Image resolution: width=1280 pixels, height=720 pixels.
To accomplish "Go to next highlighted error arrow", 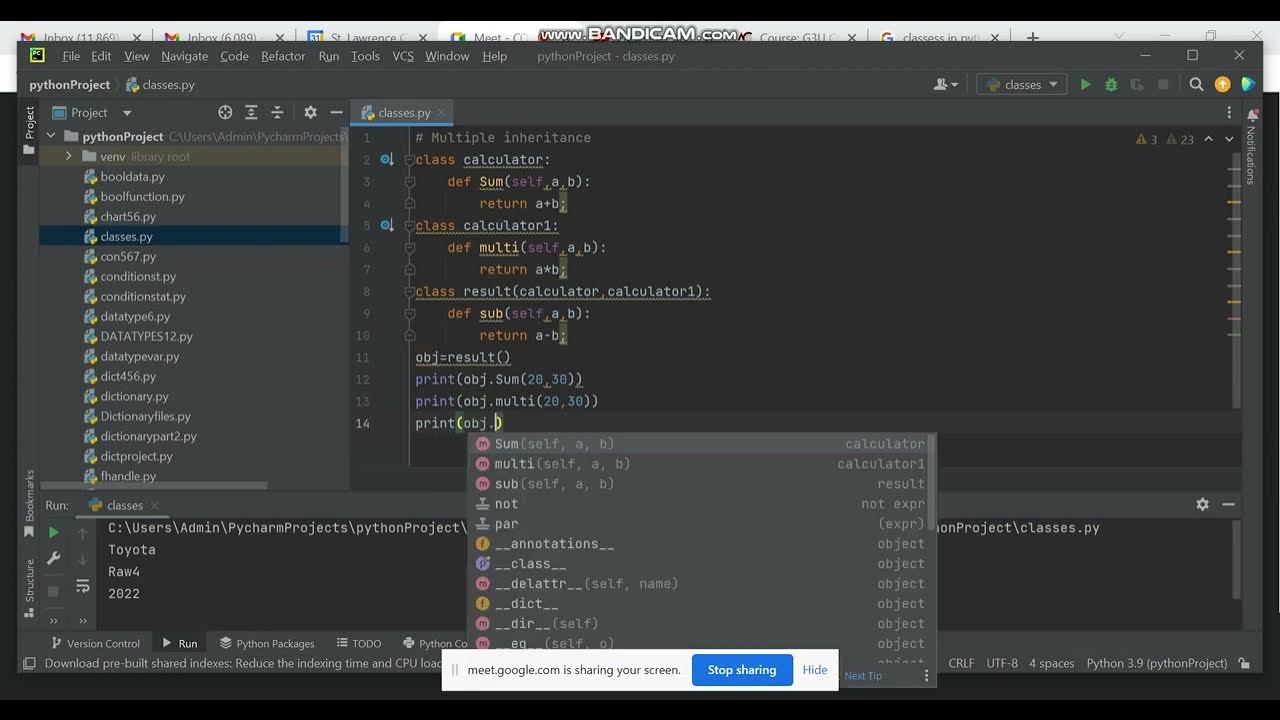I will click(1231, 139).
